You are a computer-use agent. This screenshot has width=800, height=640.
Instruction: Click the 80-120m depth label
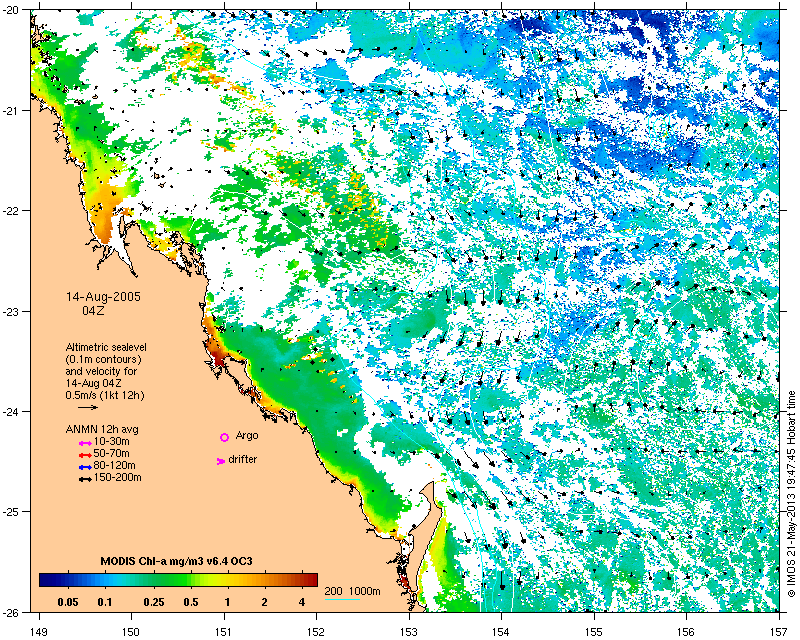(x=114, y=465)
